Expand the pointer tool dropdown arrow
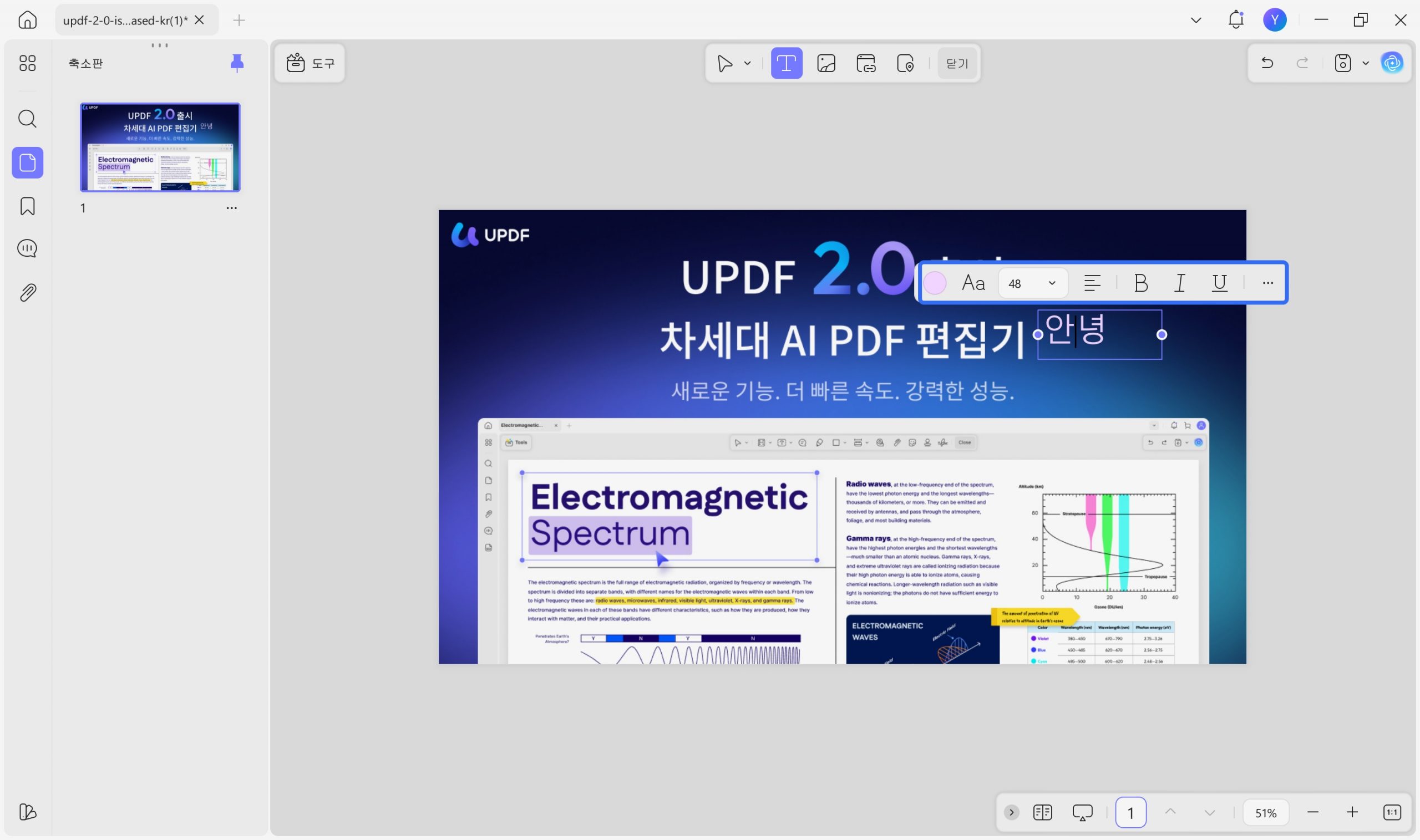Screen dimensions: 1420x840 tap(747, 63)
